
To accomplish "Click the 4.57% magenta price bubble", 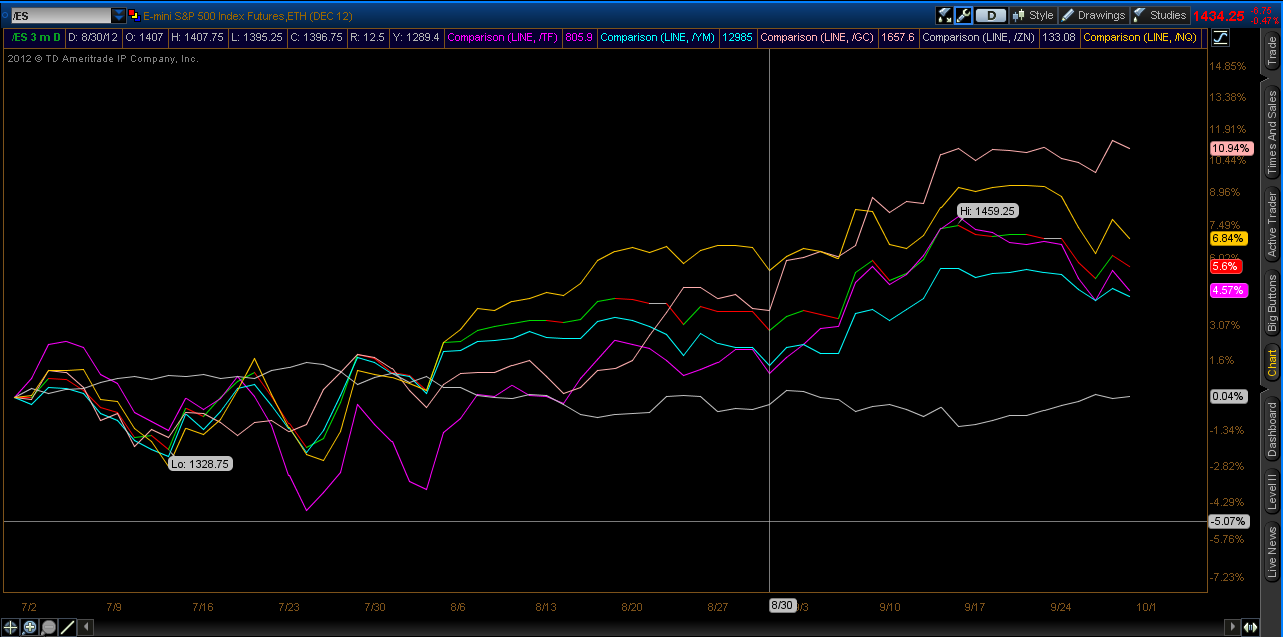I will pos(1227,290).
